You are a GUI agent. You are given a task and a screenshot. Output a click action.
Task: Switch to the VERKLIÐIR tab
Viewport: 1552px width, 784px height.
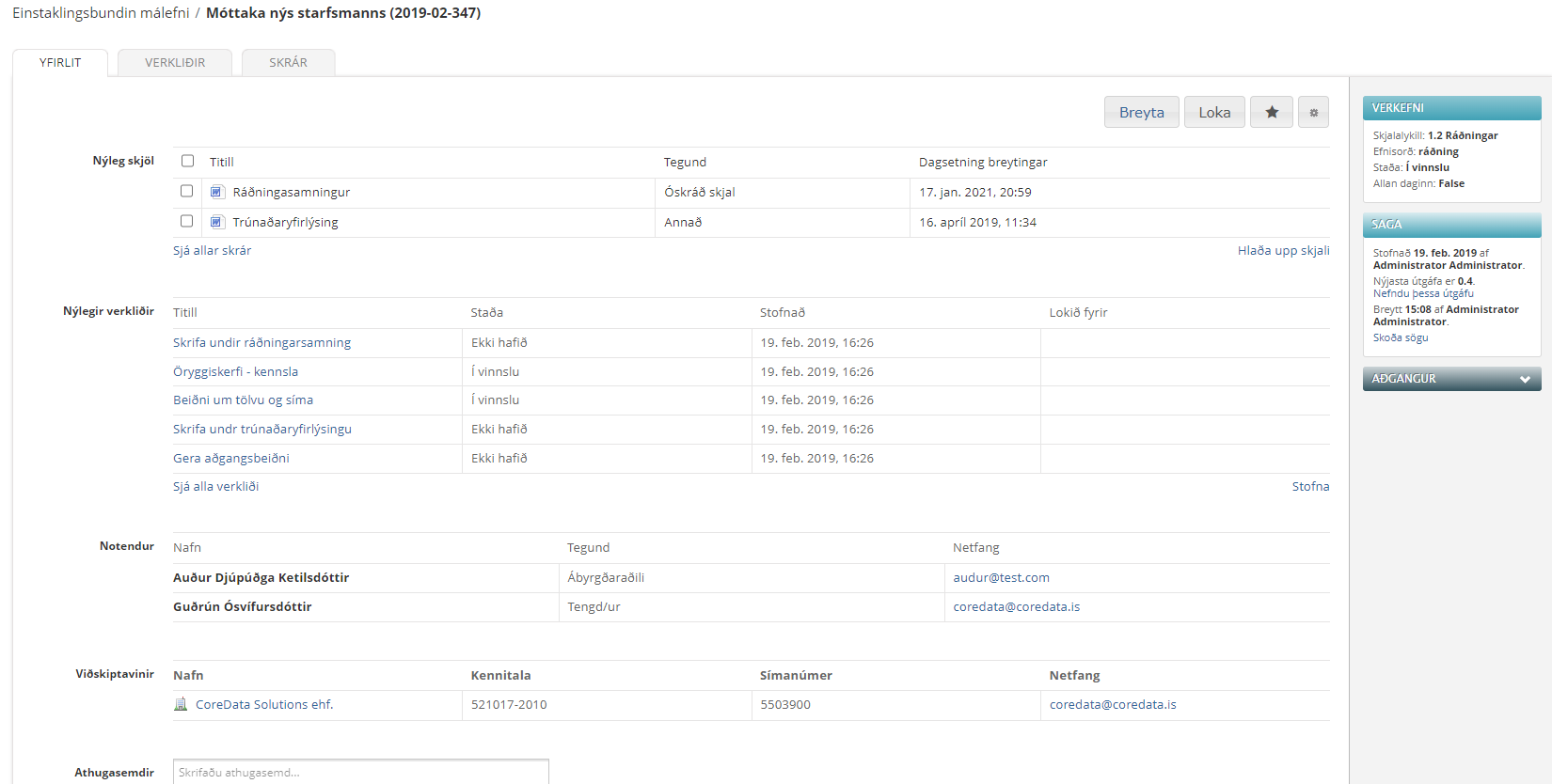pyautogui.click(x=175, y=63)
